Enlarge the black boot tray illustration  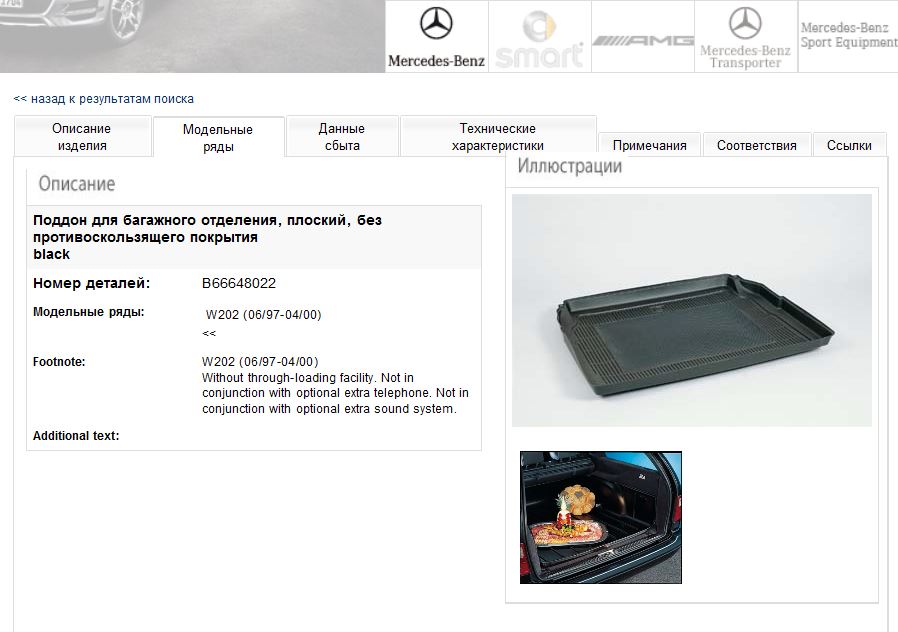pyautogui.click(x=692, y=310)
